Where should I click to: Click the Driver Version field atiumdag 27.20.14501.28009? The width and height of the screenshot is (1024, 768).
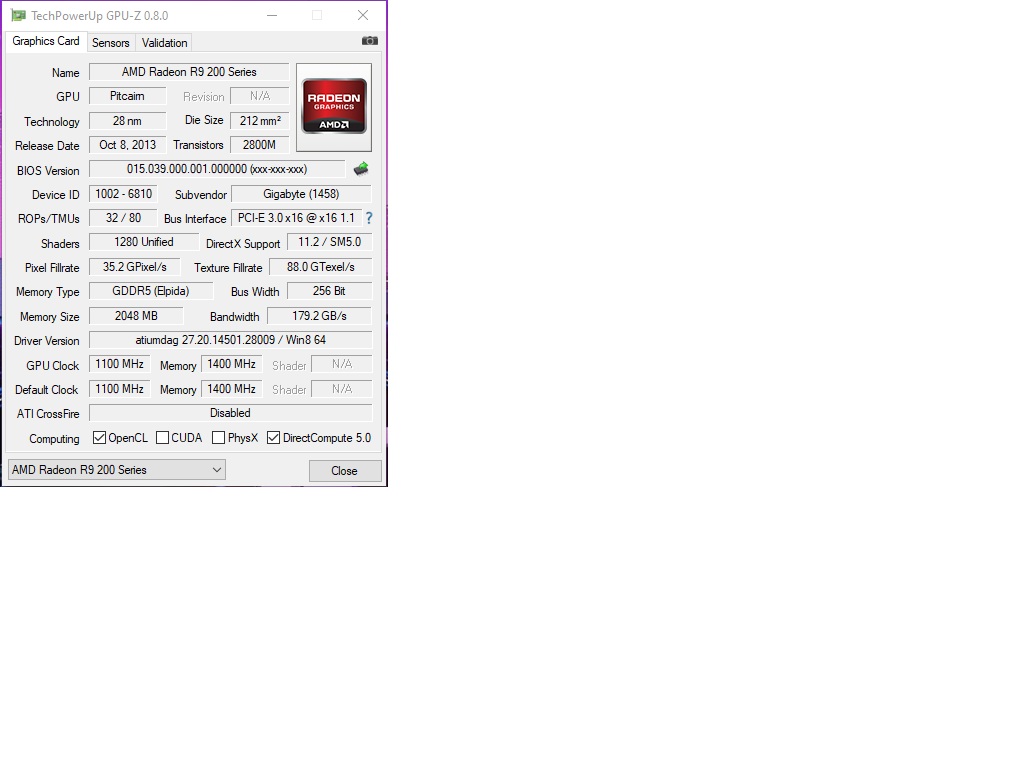coord(231,340)
